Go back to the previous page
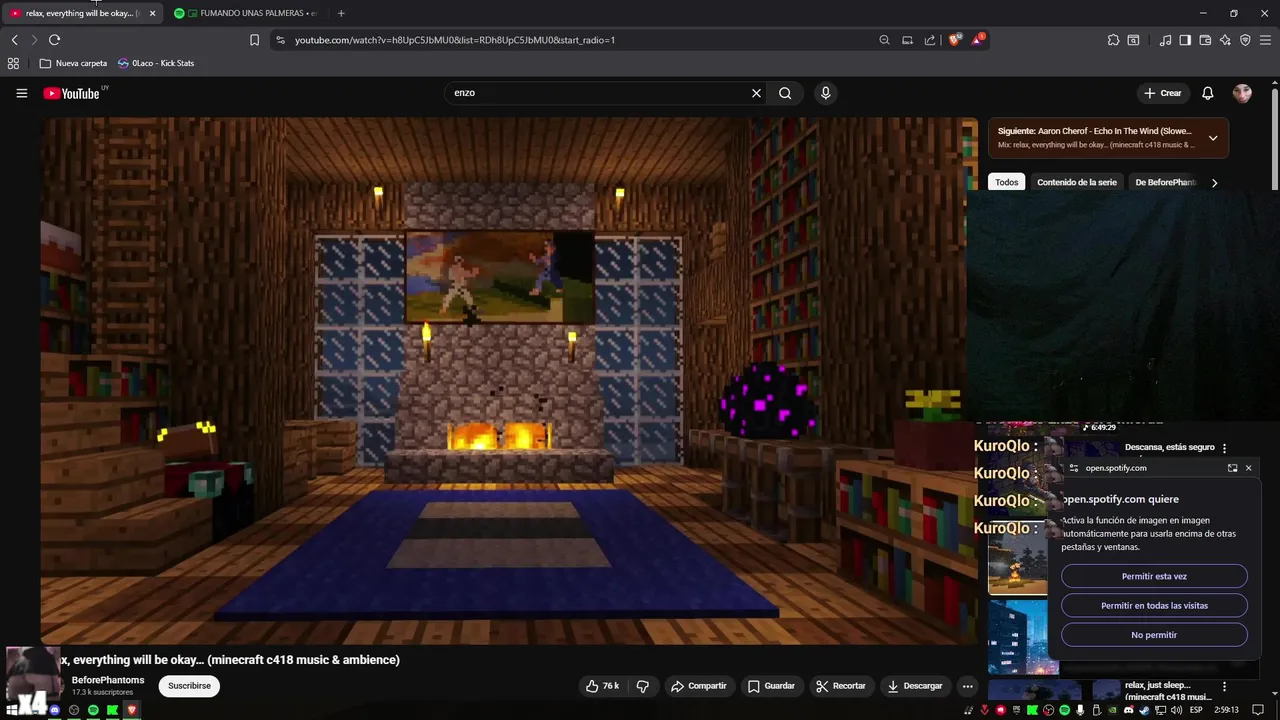 point(14,40)
